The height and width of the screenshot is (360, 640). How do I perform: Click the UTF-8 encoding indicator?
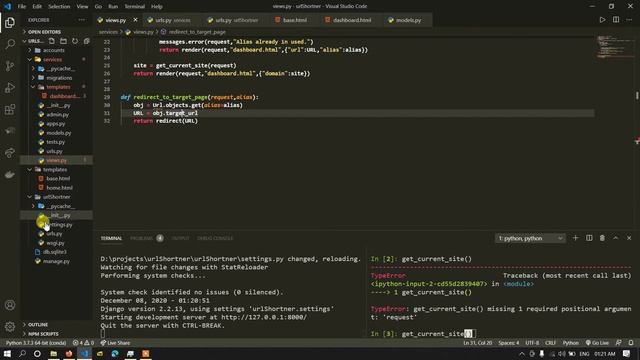point(532,343)
